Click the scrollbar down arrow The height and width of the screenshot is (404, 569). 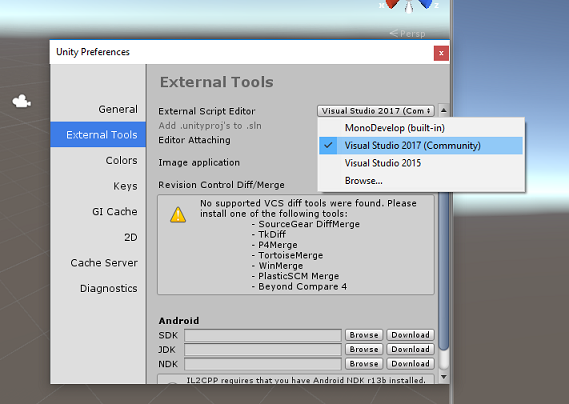click(x=443, y=377)
